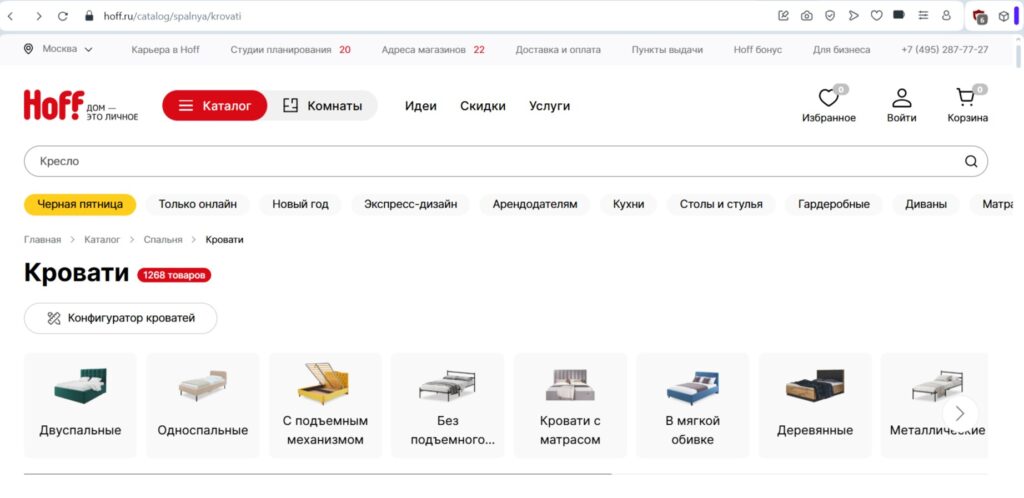
Task: Click the Адреса магазинов link
Action: 425,49
